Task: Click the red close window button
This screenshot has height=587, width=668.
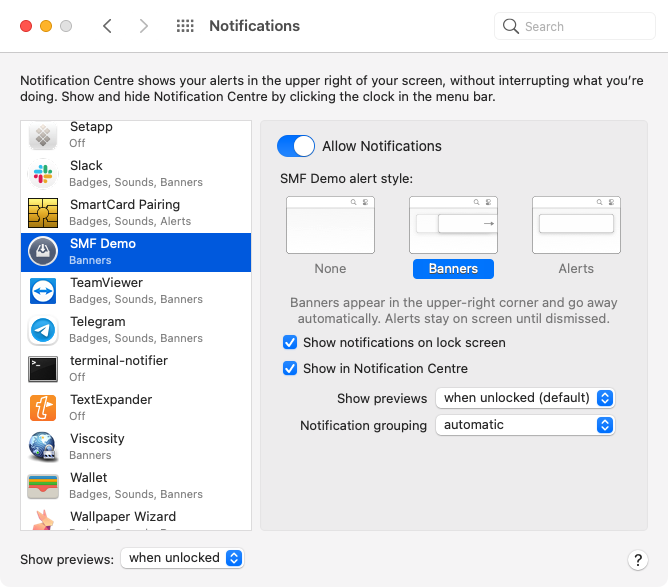Action: pos(26,26)
